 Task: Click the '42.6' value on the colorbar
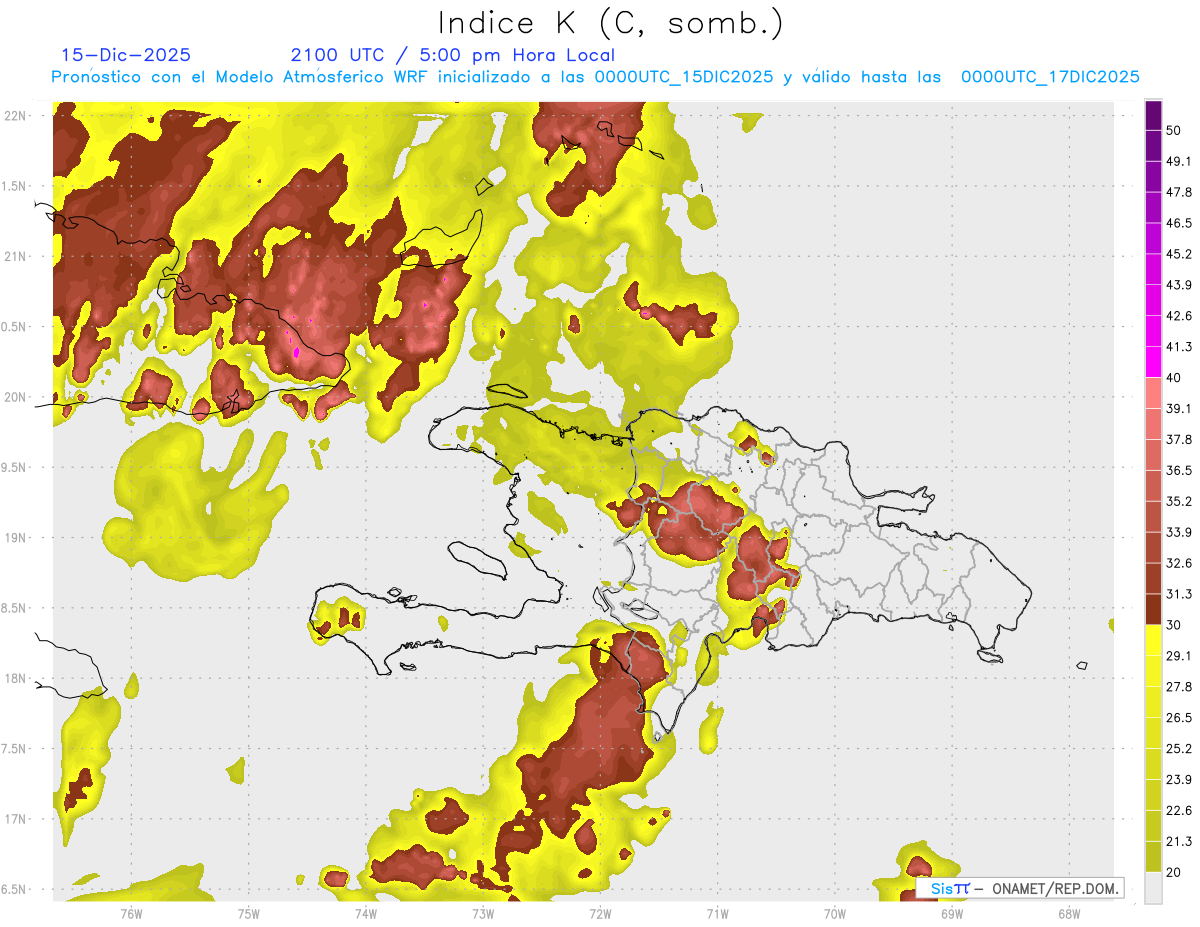pyautogui.click(x=1180, y=316)
